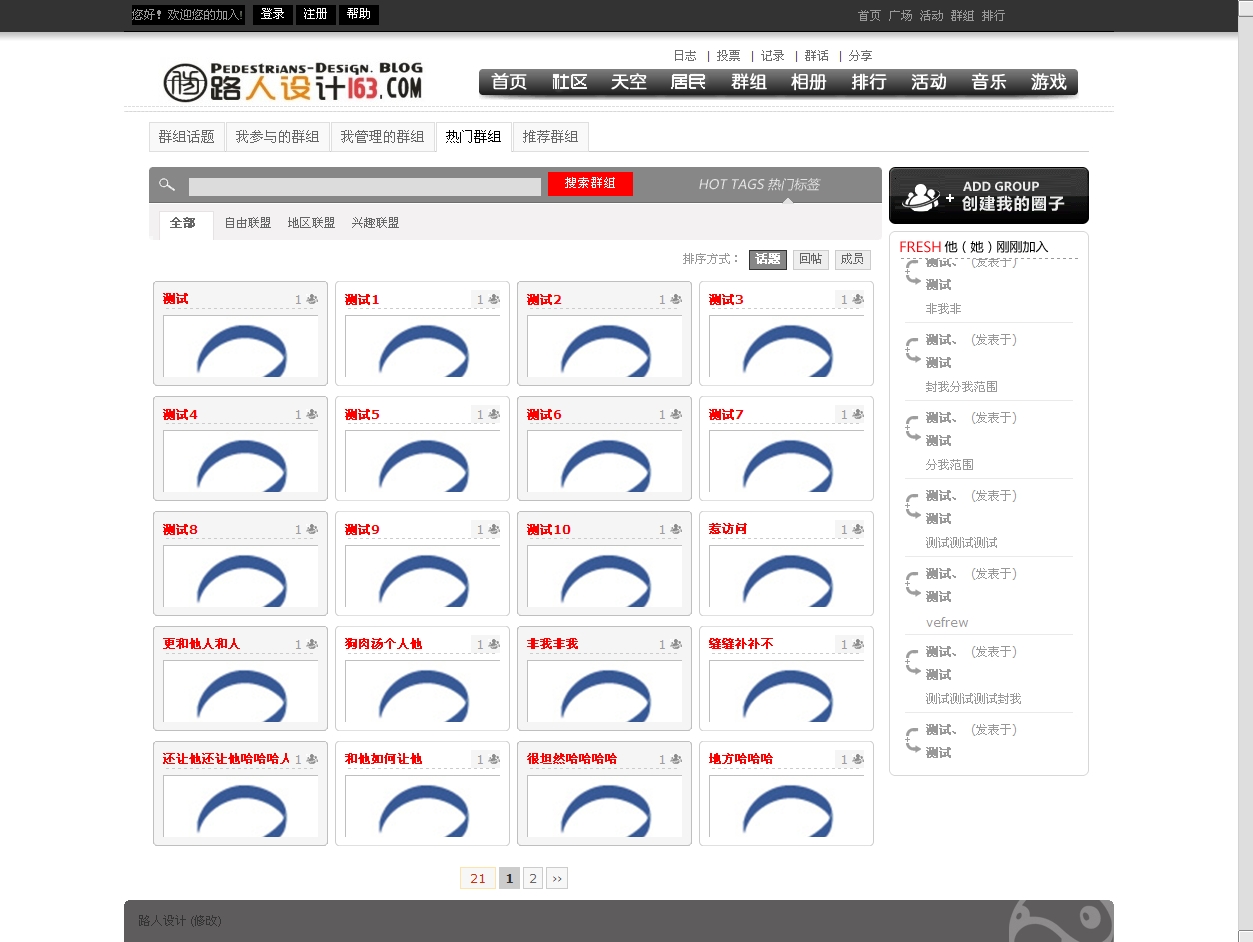This screenshot has width=1253, height=942.
Task: Click the 记录 sub-navigation link
Action: [x=772, y=56]
